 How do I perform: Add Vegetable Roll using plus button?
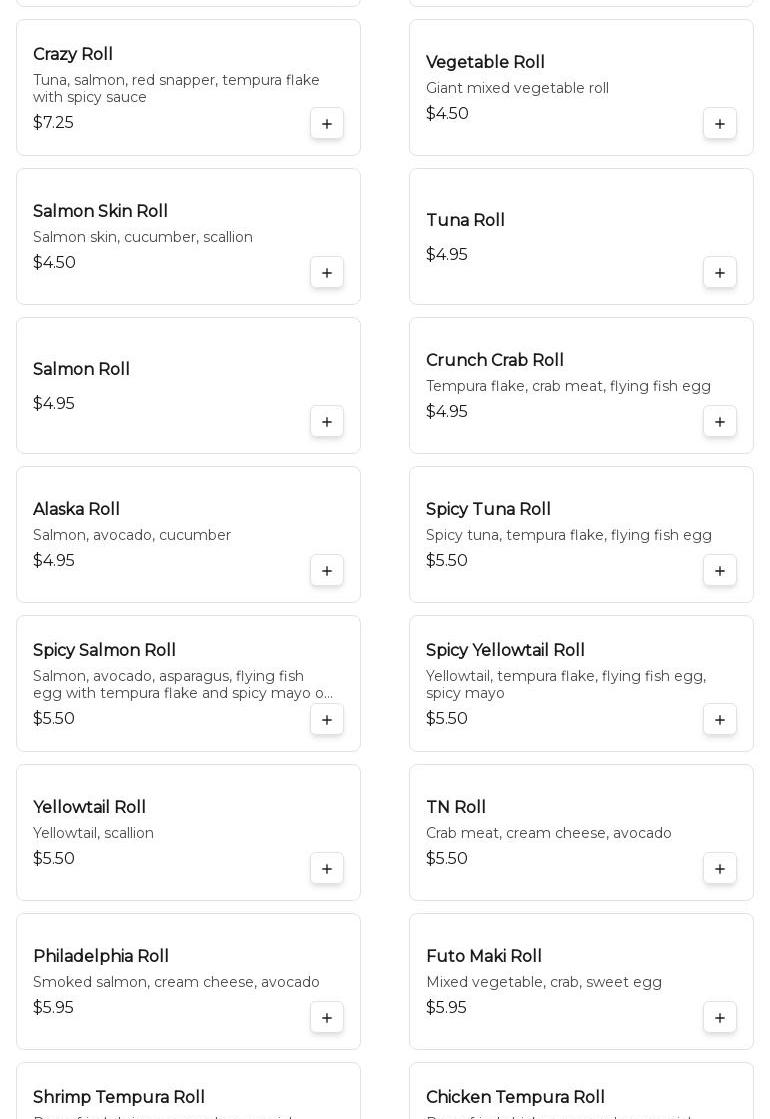tap(720, 124)
